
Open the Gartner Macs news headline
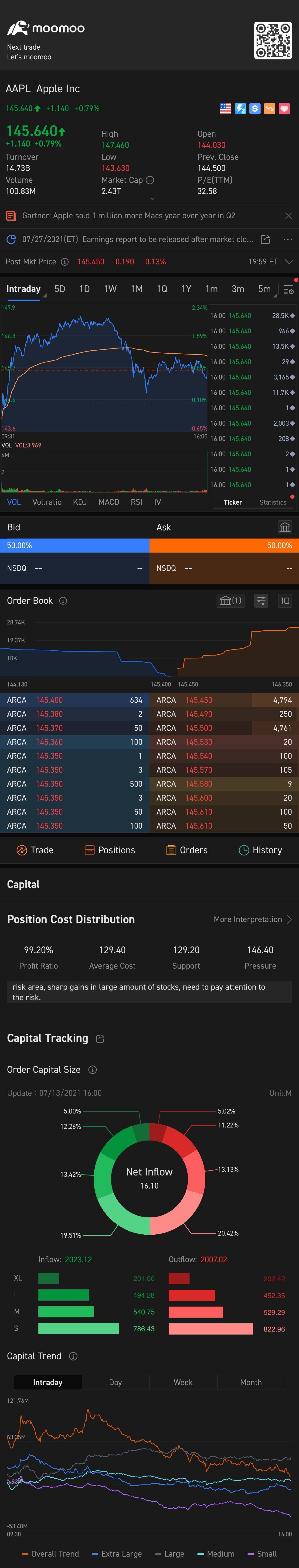(x=129, y=215)
